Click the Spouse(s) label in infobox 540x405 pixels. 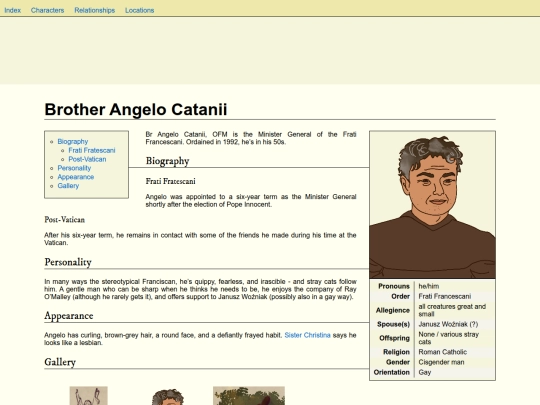point(393,324)
